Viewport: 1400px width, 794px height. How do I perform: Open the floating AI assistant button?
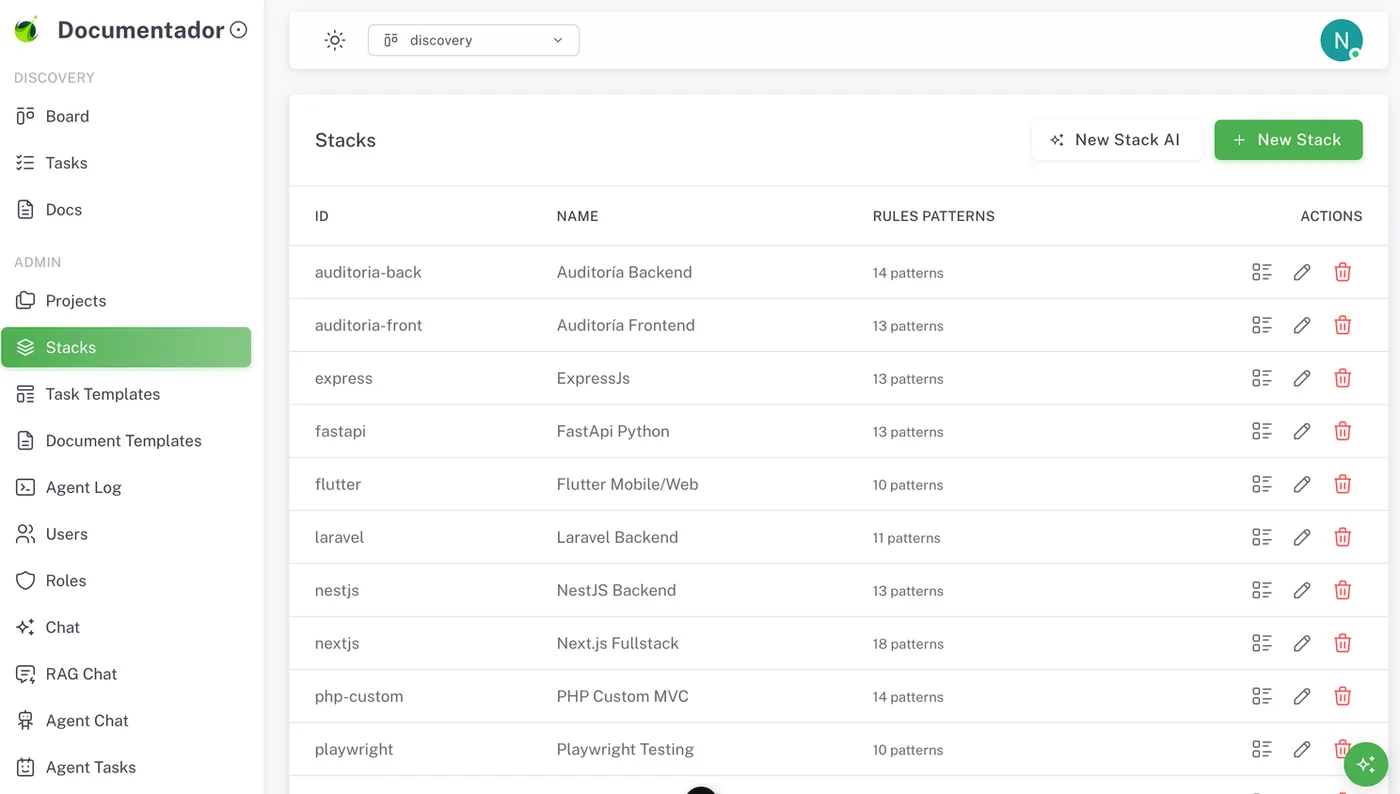click(x=1366, y=765)
